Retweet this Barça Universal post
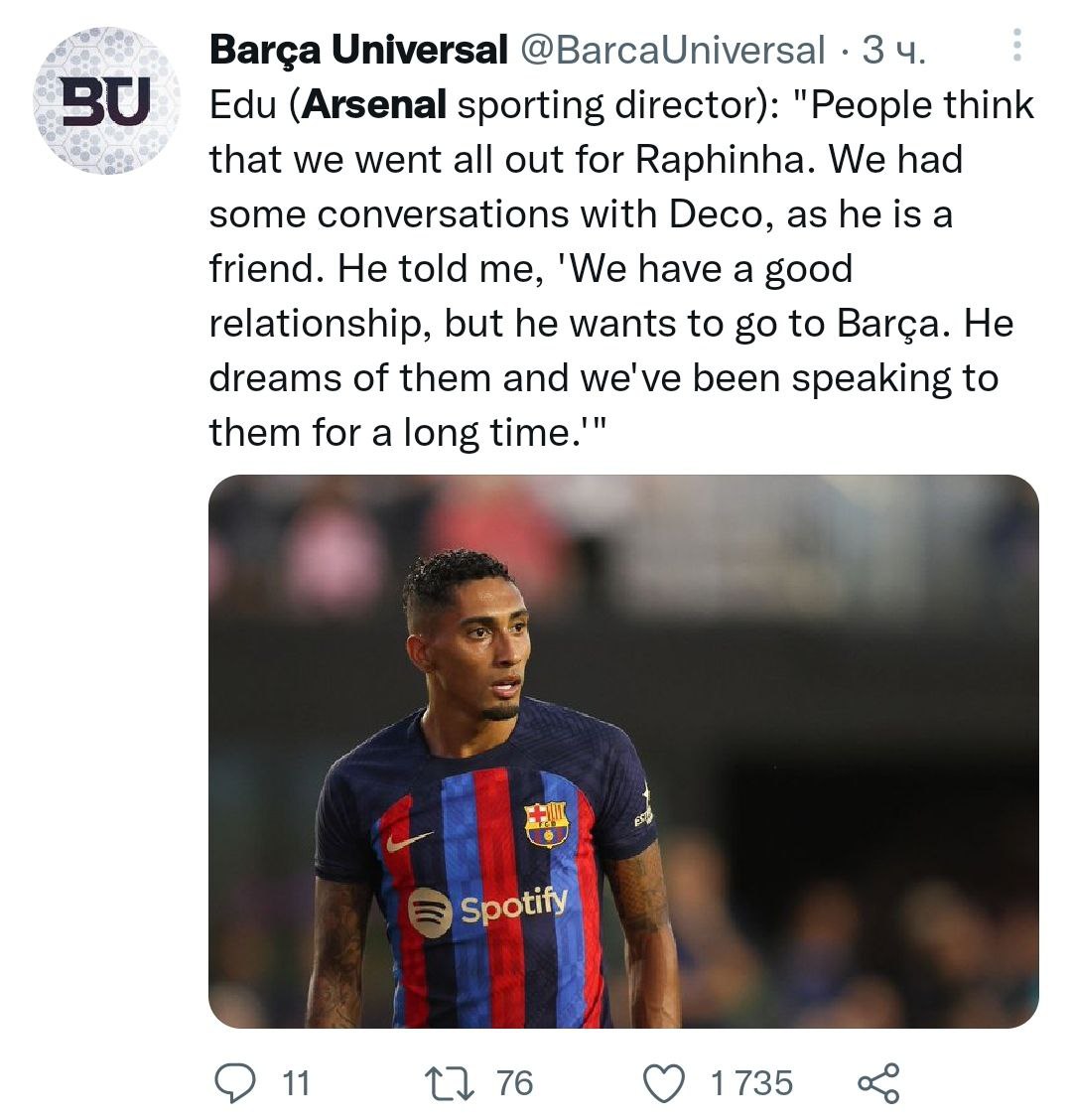 pyautogui.click(x=448, y=1082)
